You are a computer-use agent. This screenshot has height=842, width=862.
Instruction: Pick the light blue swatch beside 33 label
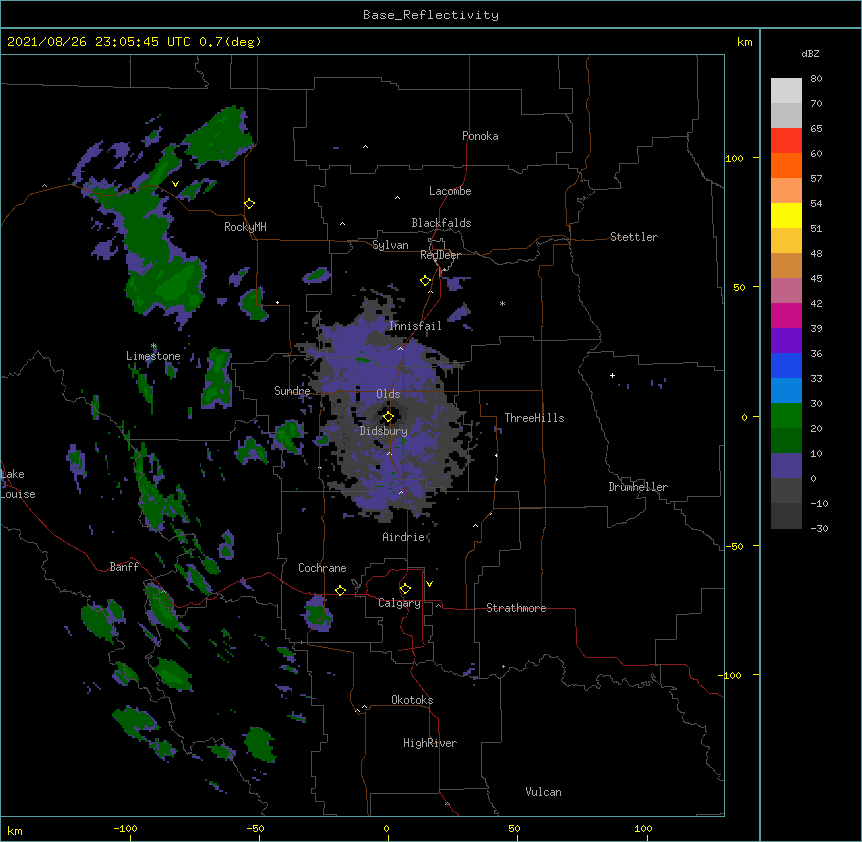pyautogui.click(x=786, y=391)
